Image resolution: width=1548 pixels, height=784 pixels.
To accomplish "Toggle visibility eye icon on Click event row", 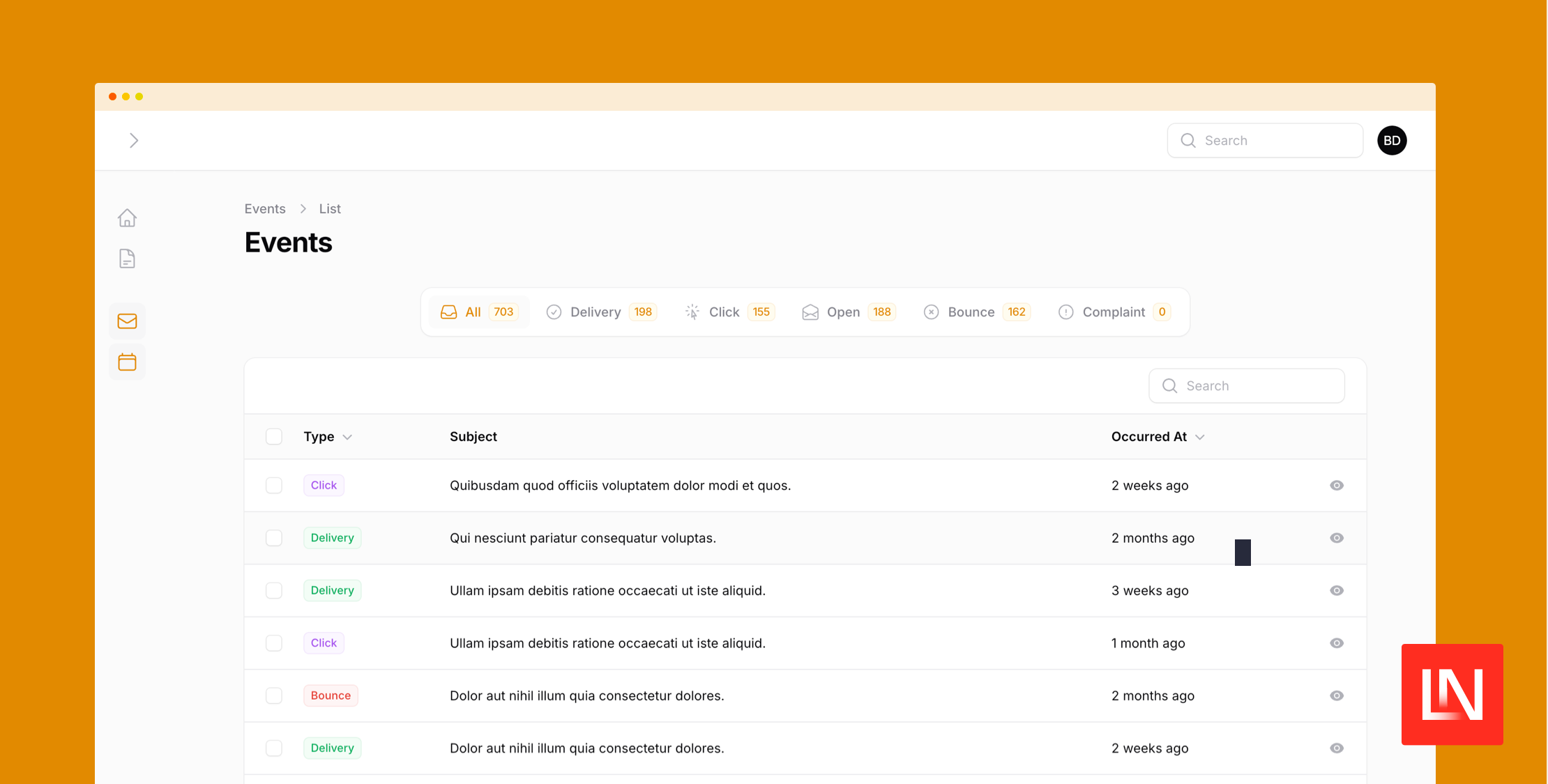I will coord(1337,485).
